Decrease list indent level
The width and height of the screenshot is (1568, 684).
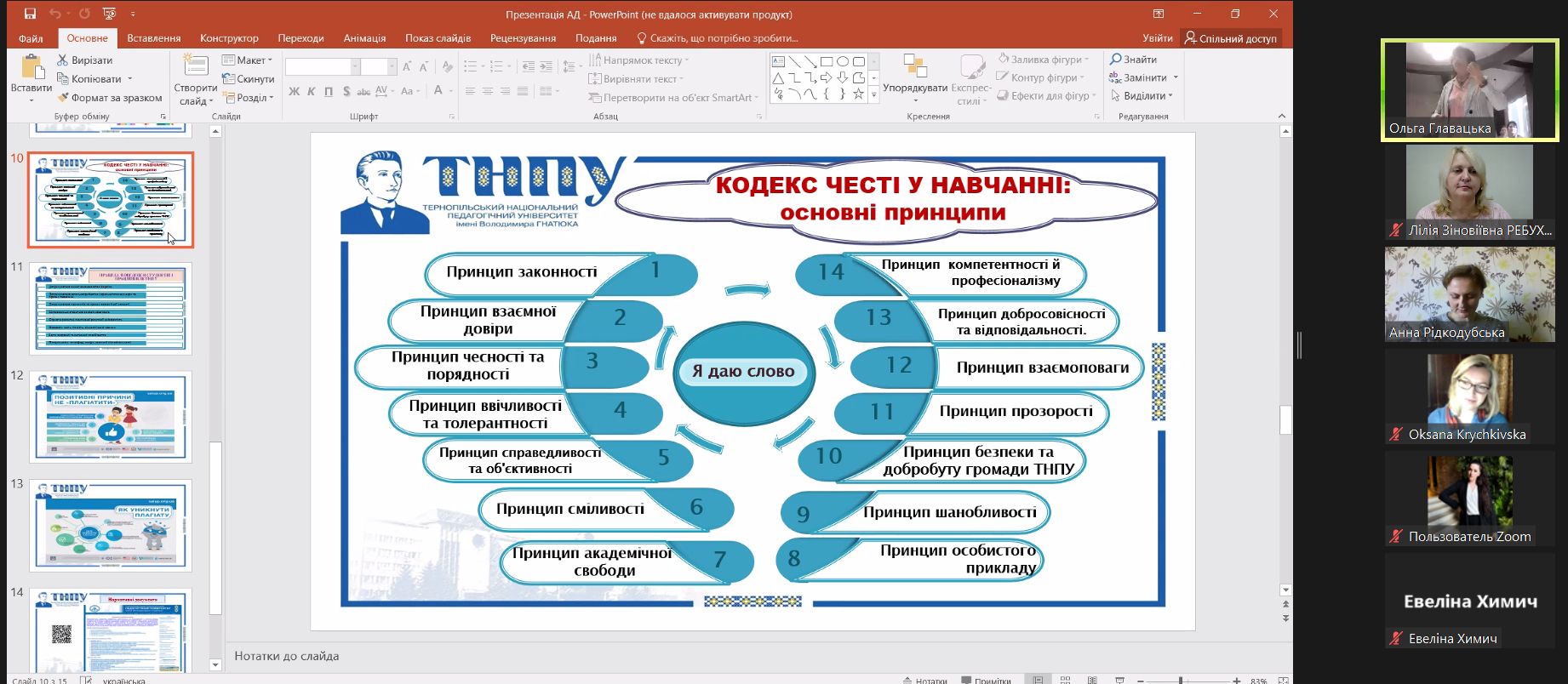click(x=529, y=66)
